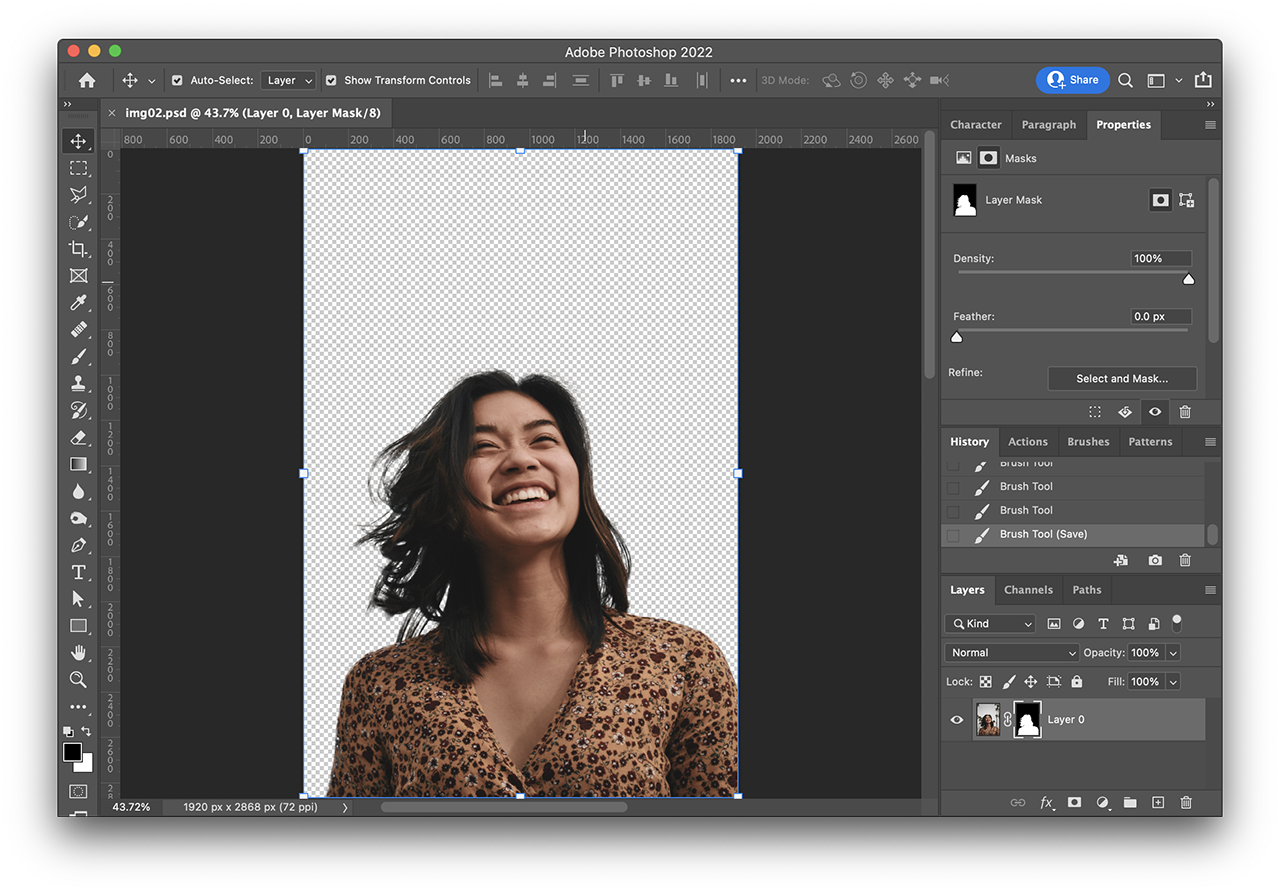Select the Eyedropper tool
This screenshot has height=893, width=1280.
78,303
